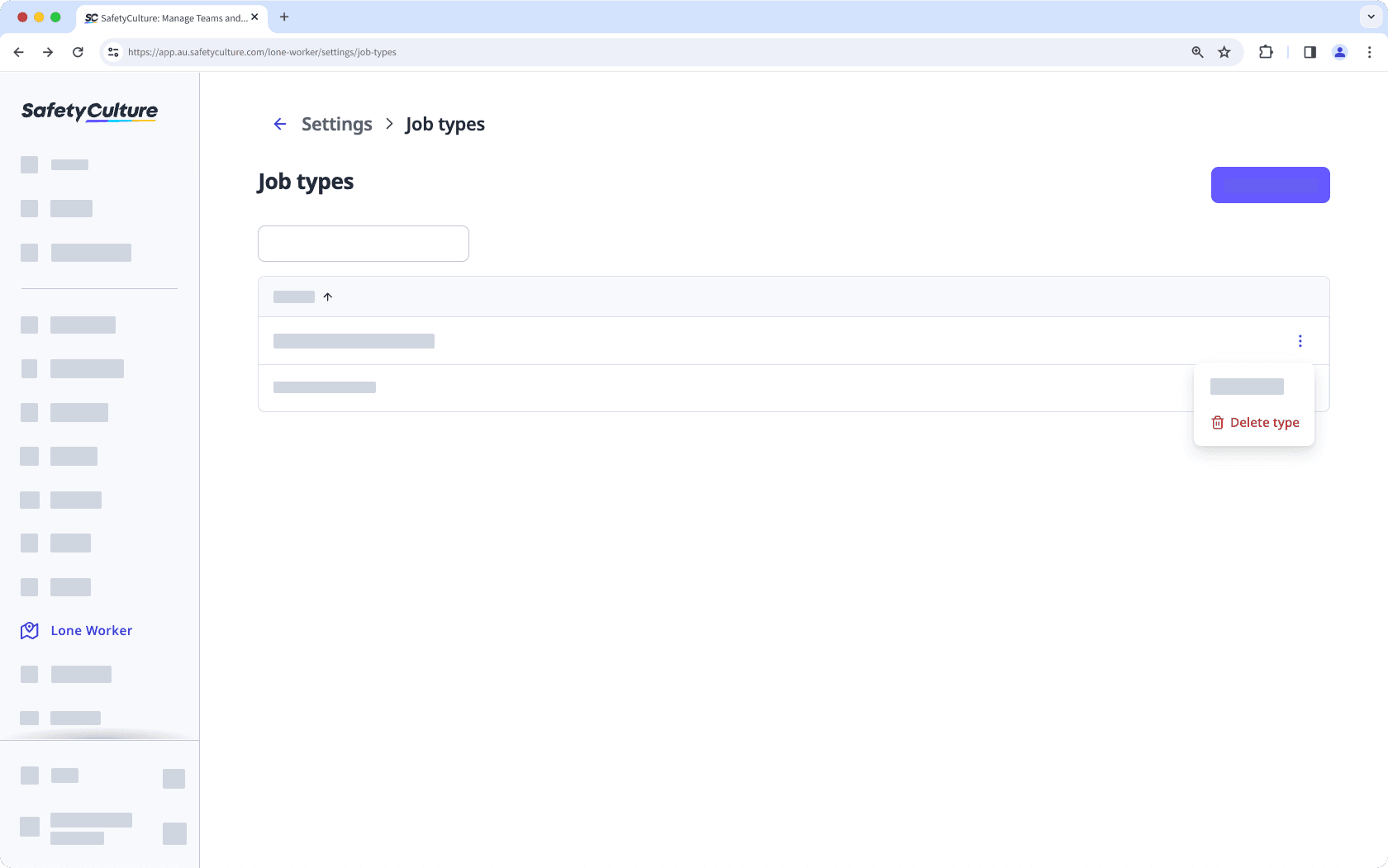
Task: Reload the current page
Action: pyautogui.click(x=78, y=51)
